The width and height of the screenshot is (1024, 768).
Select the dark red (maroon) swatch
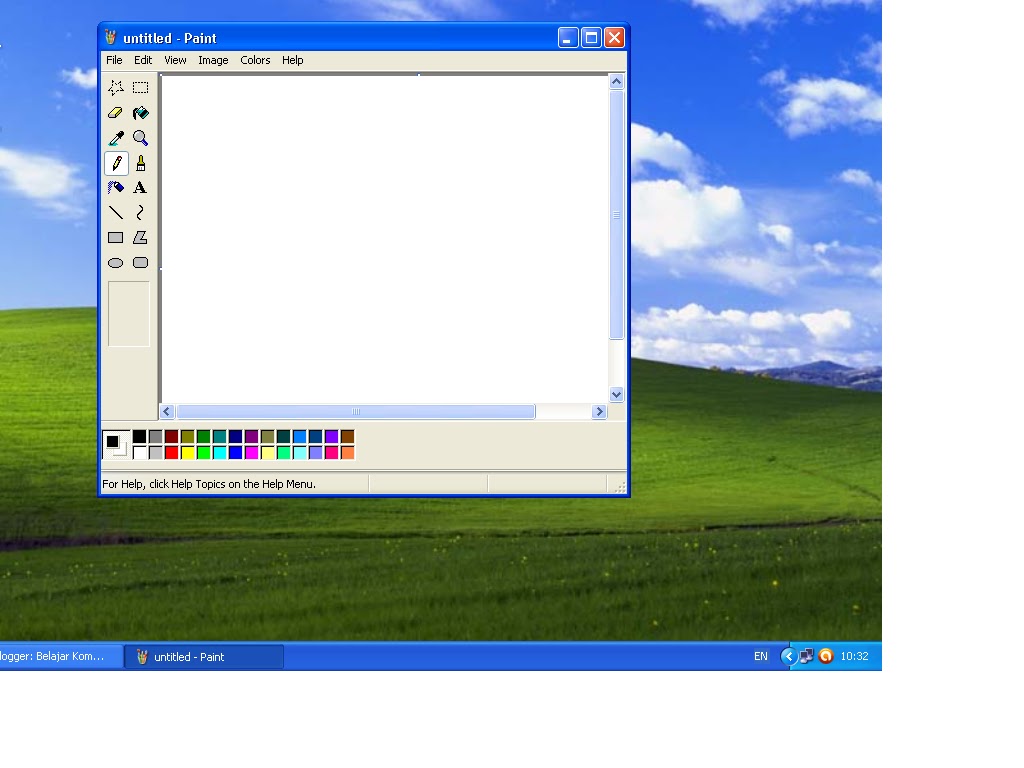click(172, 437)
